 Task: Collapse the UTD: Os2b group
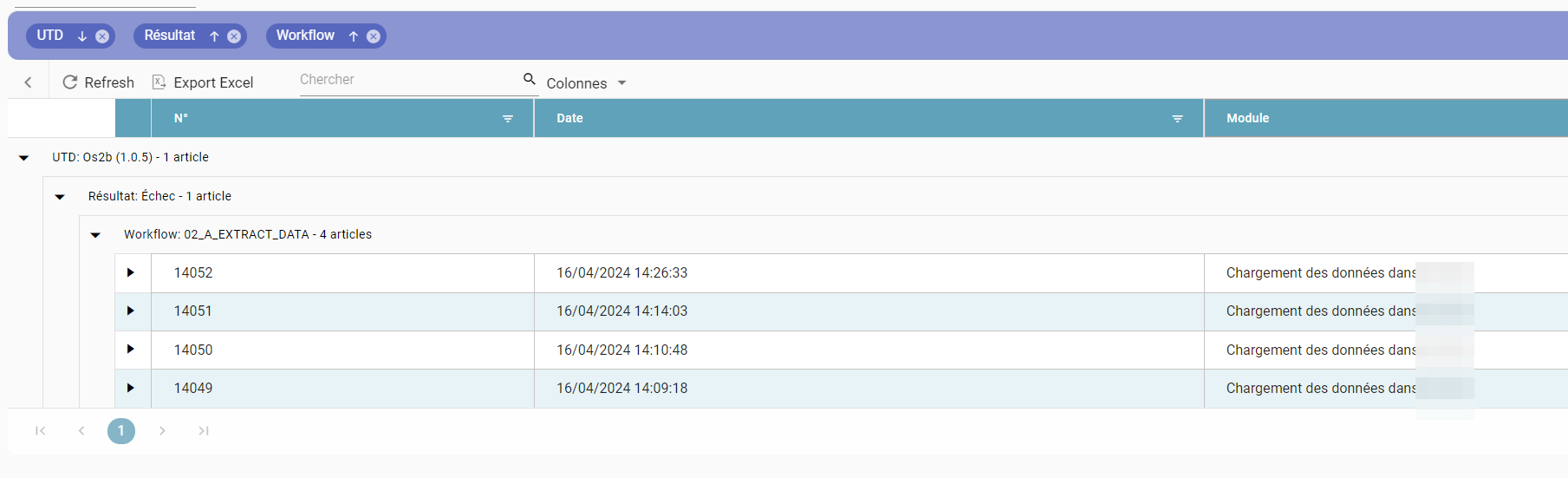[x=24, y=158]
